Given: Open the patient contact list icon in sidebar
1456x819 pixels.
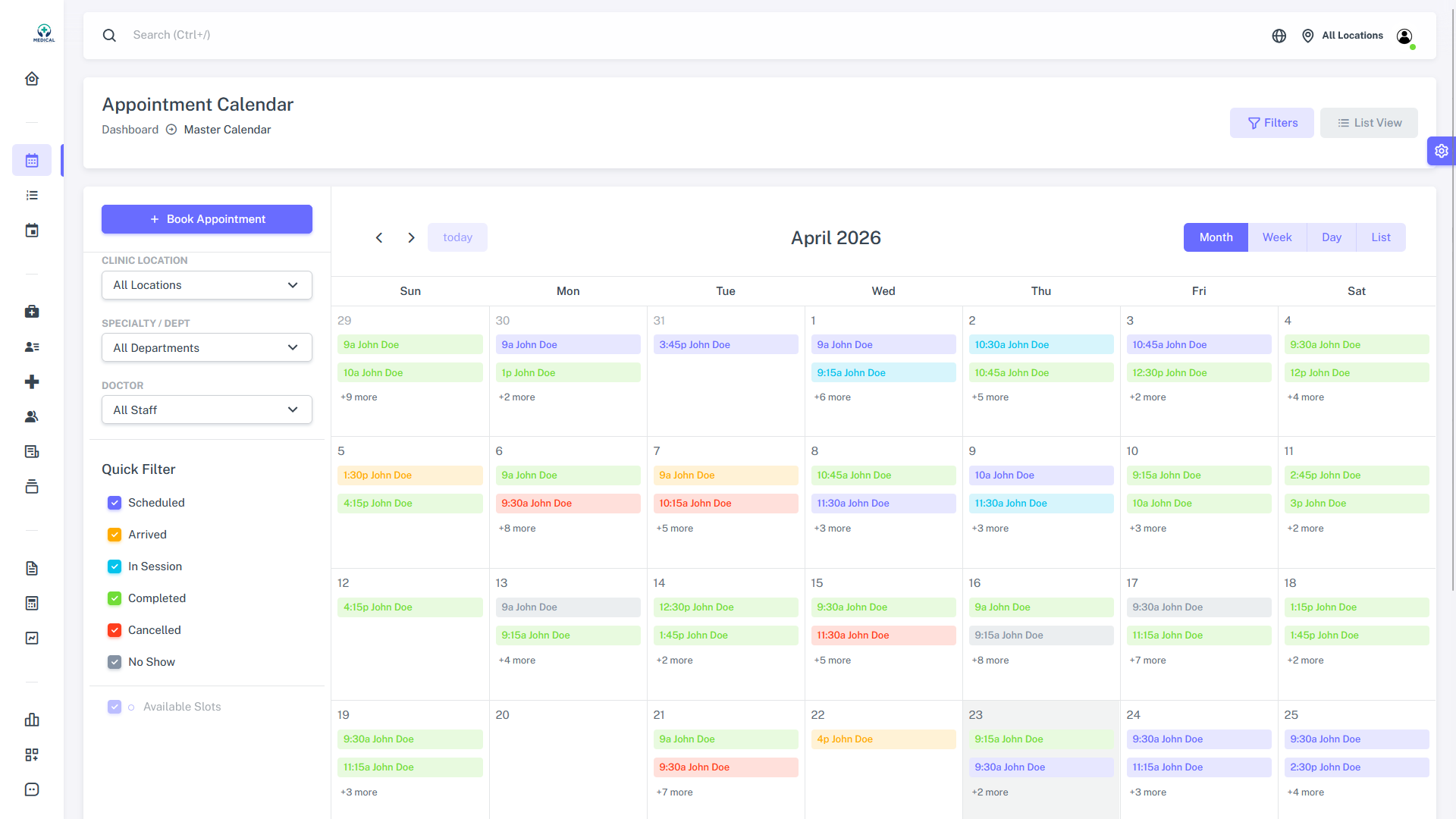Looking at the screenshot, I should point(32,347).
